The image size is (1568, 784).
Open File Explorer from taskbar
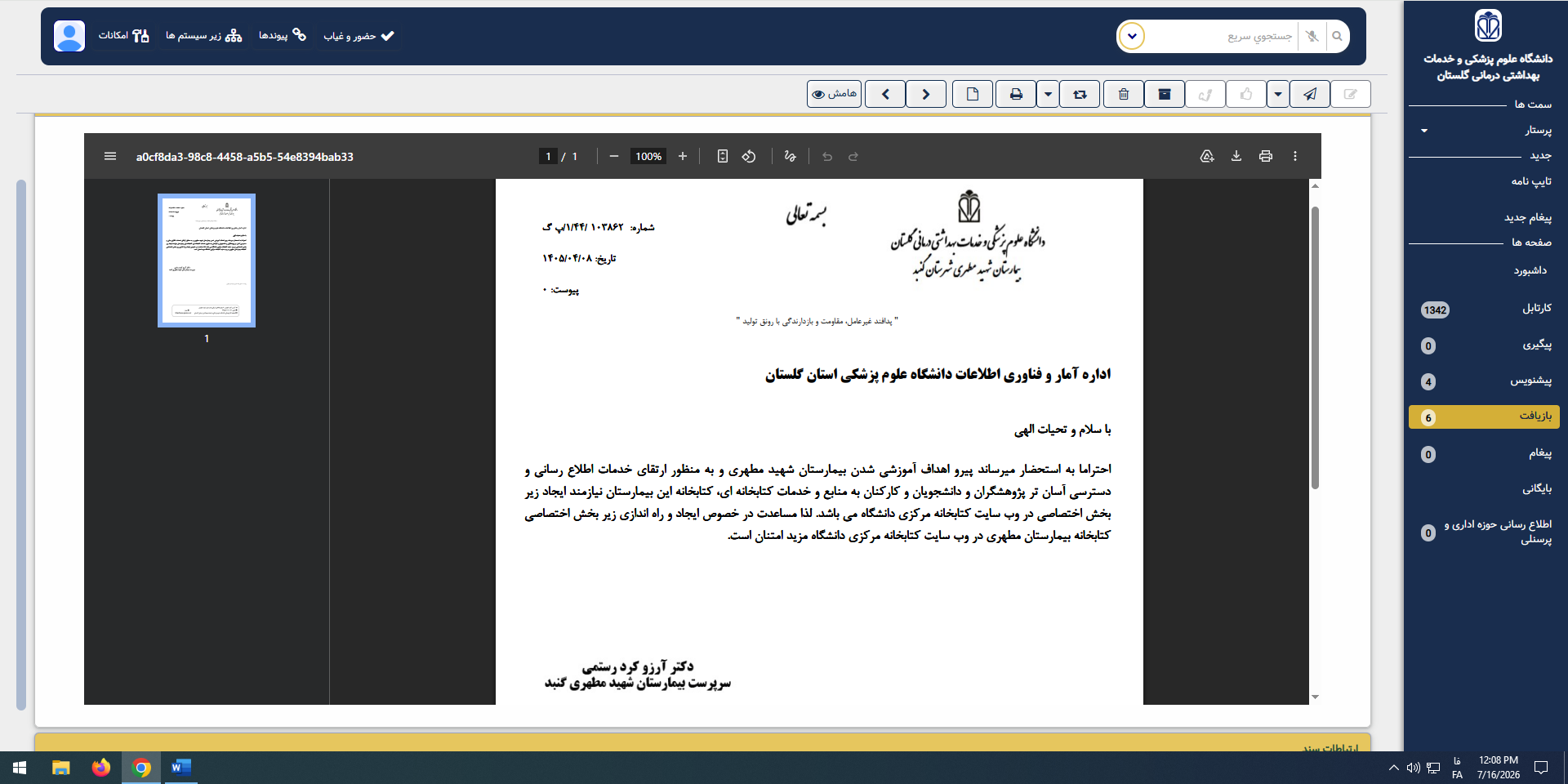61,768
